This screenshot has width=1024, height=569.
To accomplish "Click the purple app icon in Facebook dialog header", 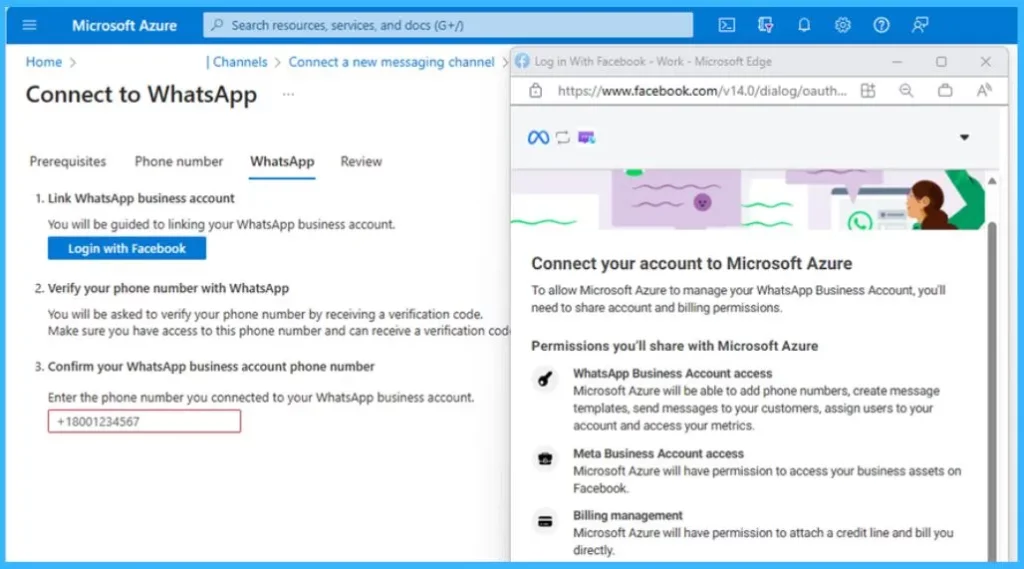I will (586, 137).
